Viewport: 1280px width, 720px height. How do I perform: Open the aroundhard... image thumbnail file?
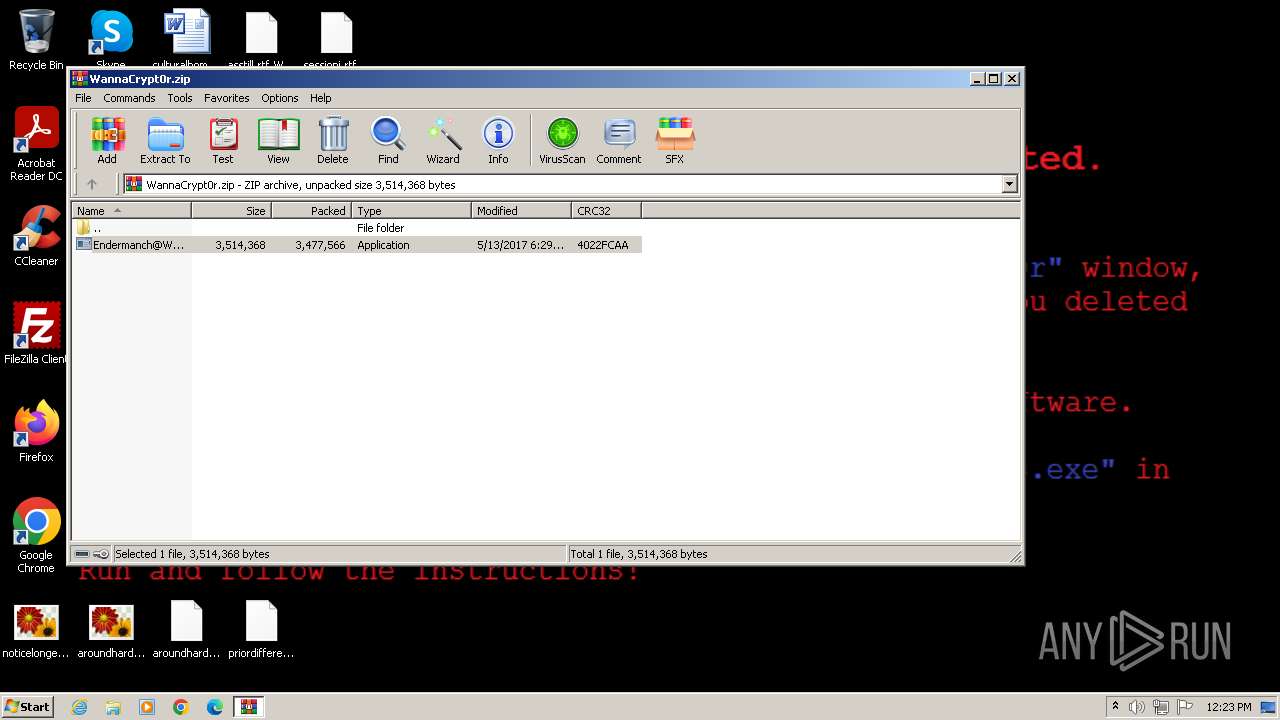click(x=110, y=632)
